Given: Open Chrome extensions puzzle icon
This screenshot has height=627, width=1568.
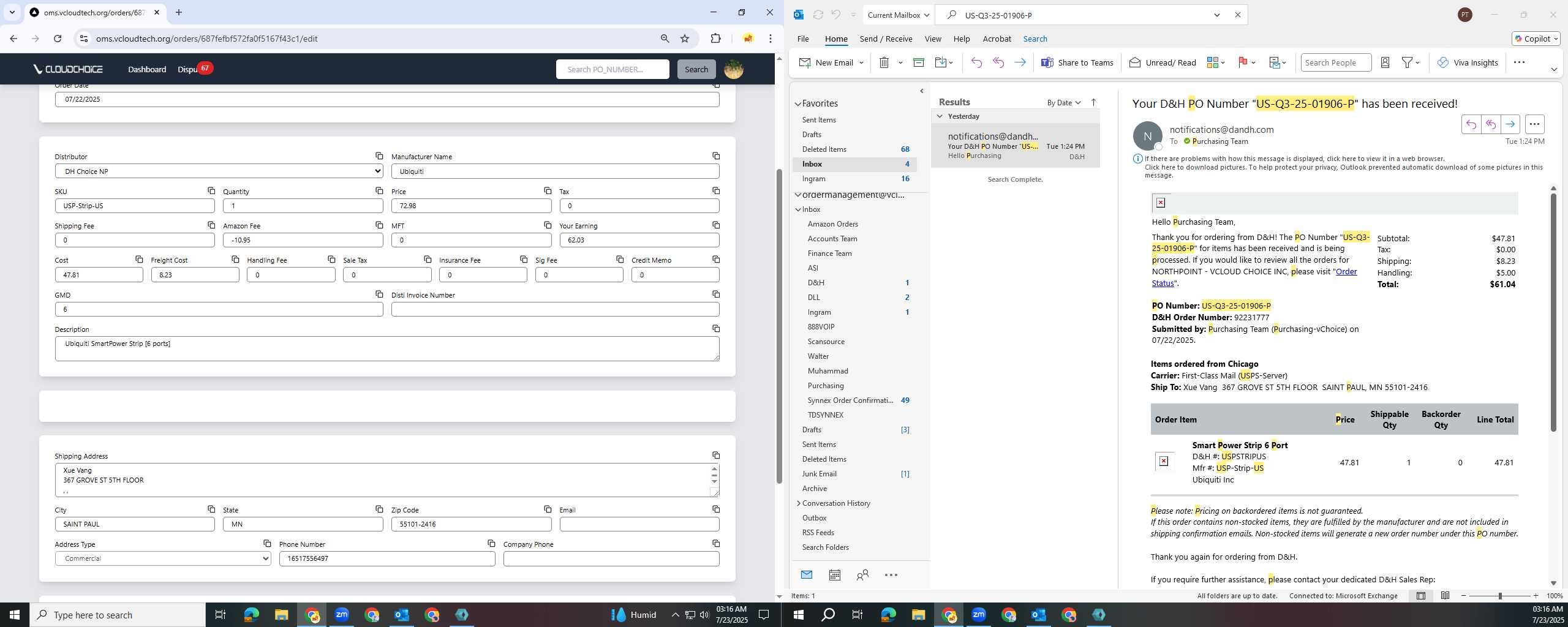Looking at the screenshot, I should click(x=715, y=39).
